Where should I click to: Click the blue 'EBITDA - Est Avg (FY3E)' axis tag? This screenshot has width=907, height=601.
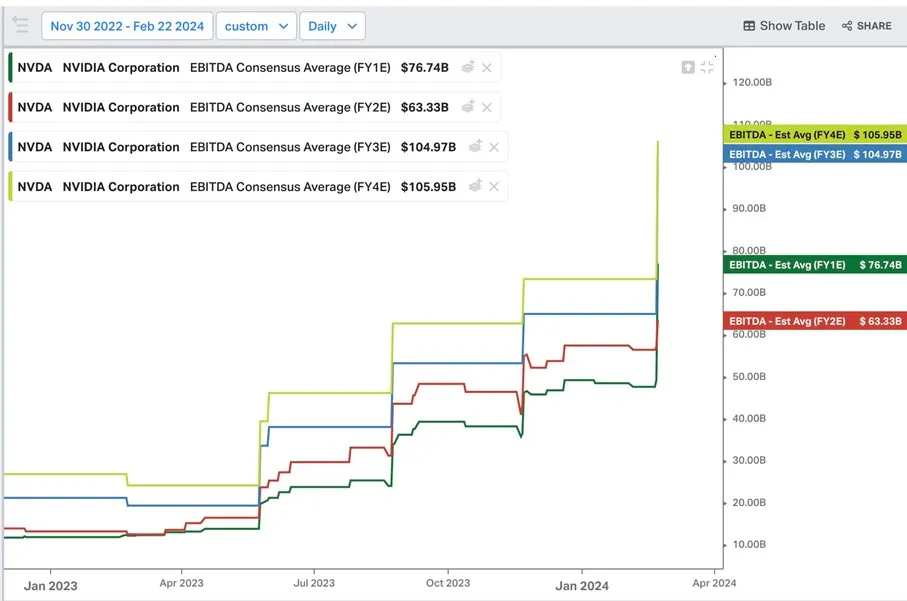[x=815, y=154]
